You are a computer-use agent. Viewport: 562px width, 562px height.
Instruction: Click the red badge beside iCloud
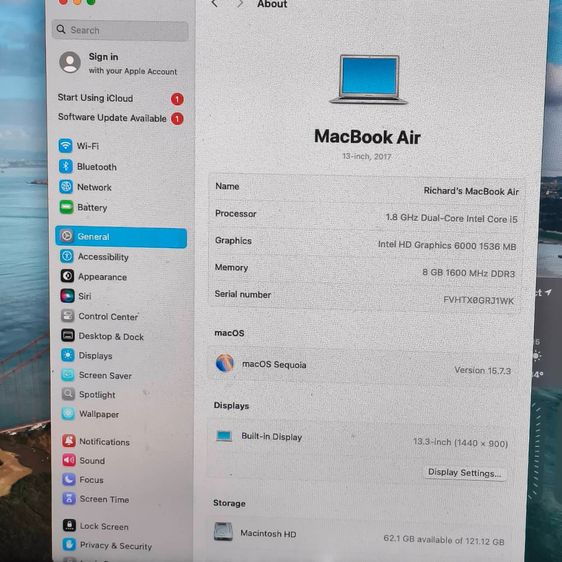[x=177, y=99]
